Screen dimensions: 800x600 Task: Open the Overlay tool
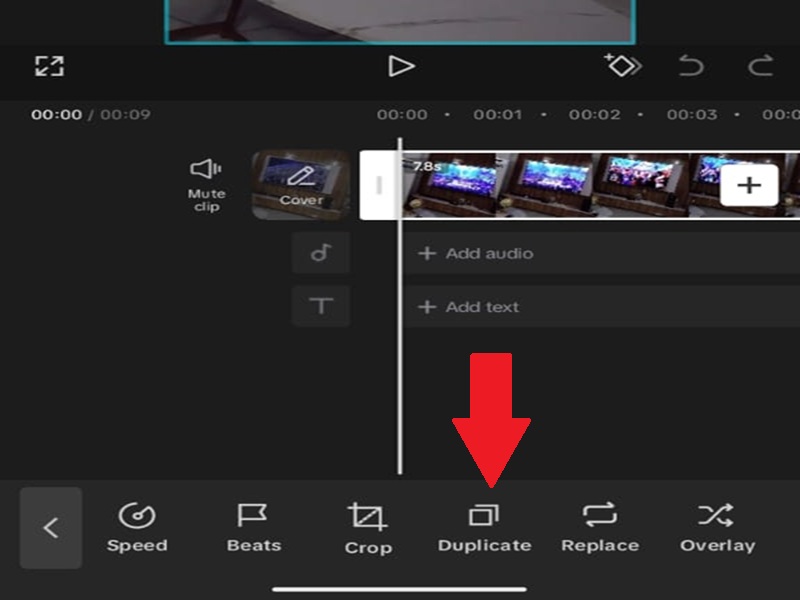pos(716,528)
